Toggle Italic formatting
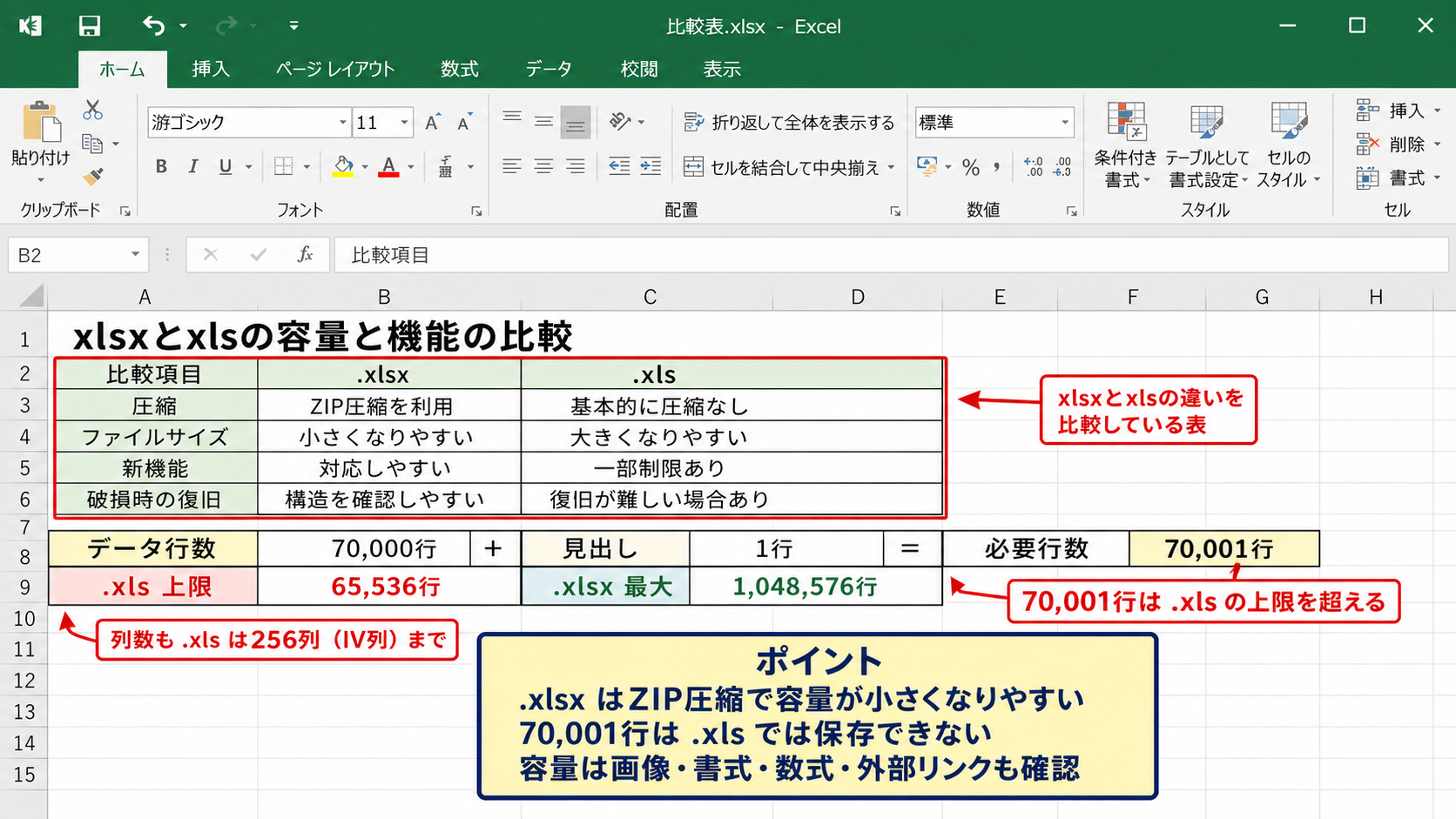 pyautogui.click(x=193, y=166)
